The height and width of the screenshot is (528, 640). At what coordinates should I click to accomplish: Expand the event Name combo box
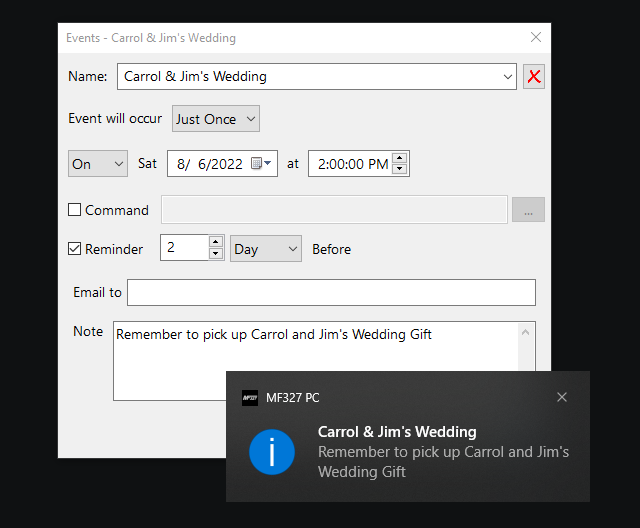point(507,77)
